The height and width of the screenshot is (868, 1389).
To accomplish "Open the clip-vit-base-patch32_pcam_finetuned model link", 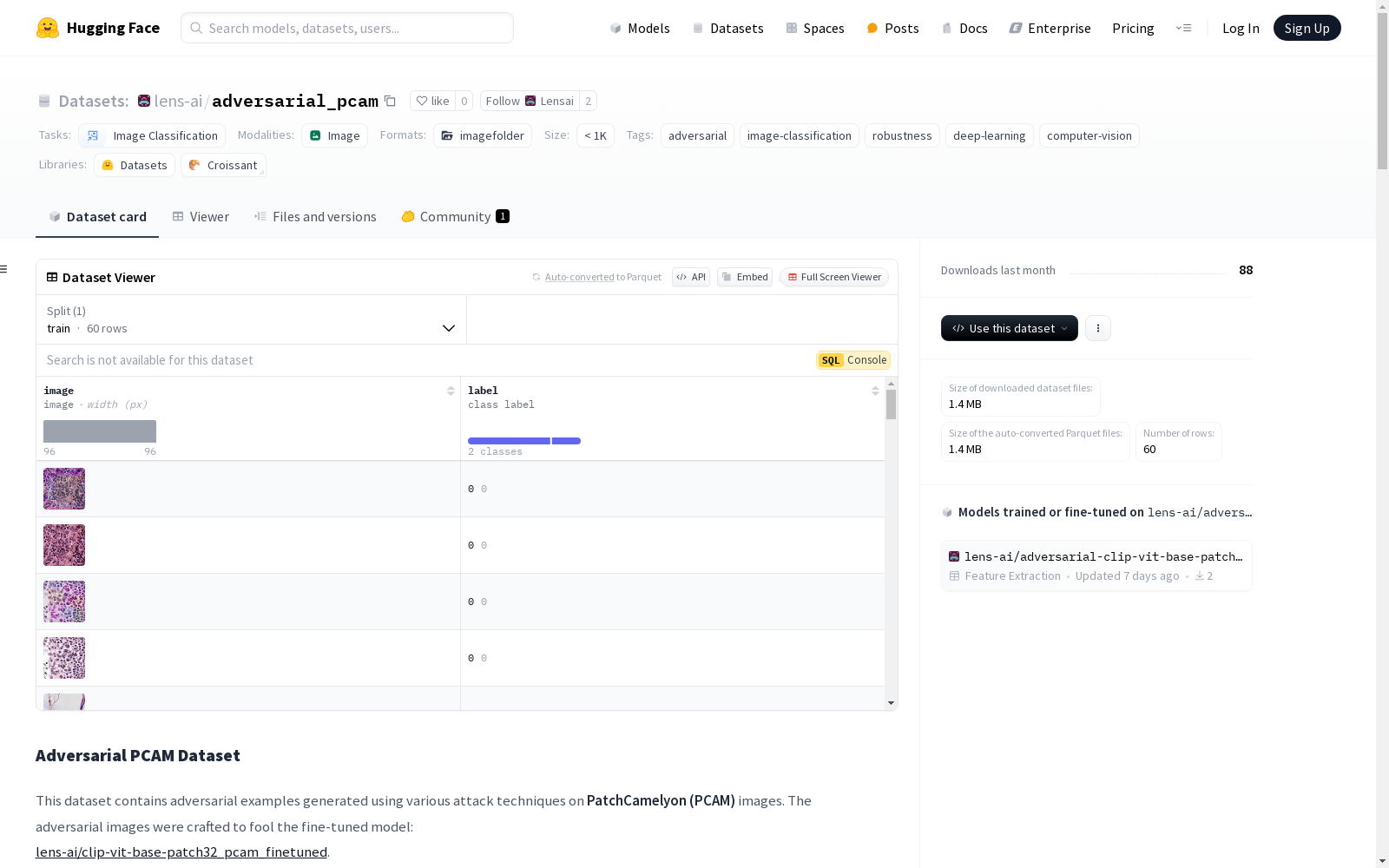I will [181, 852].
